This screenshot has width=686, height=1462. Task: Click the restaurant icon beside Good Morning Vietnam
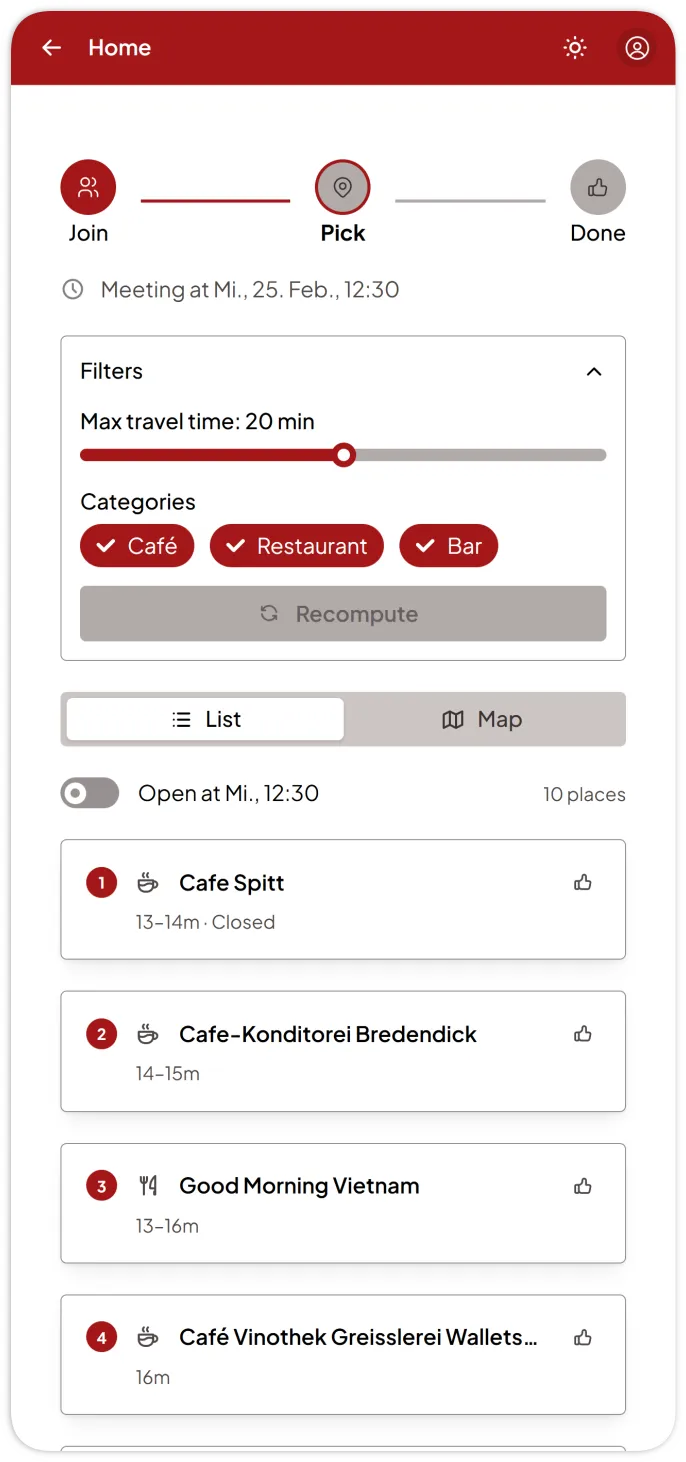[148, 1185]
